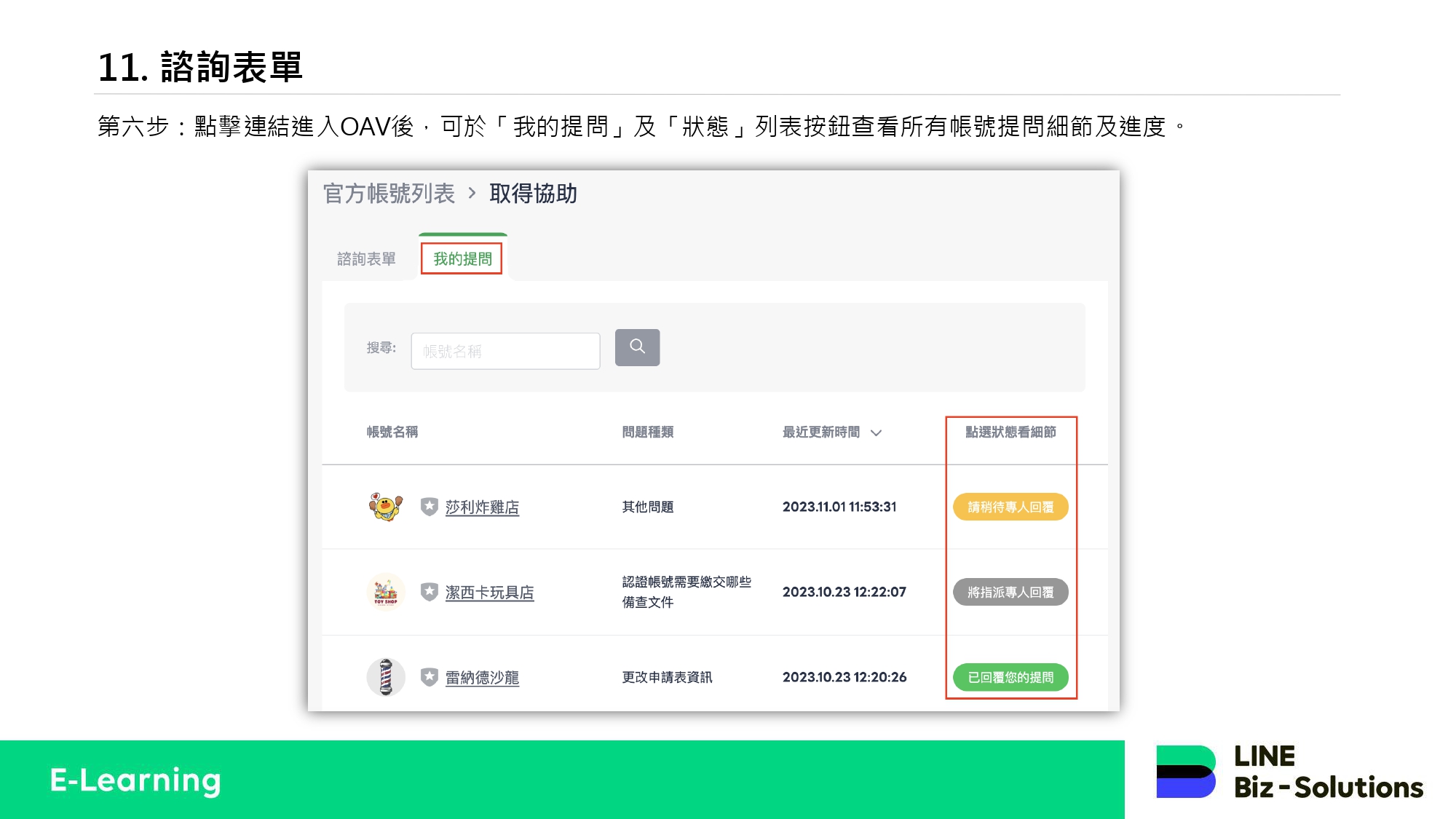
Task: Click shield badge beside 莎利炸雞店
Action: 430,506
